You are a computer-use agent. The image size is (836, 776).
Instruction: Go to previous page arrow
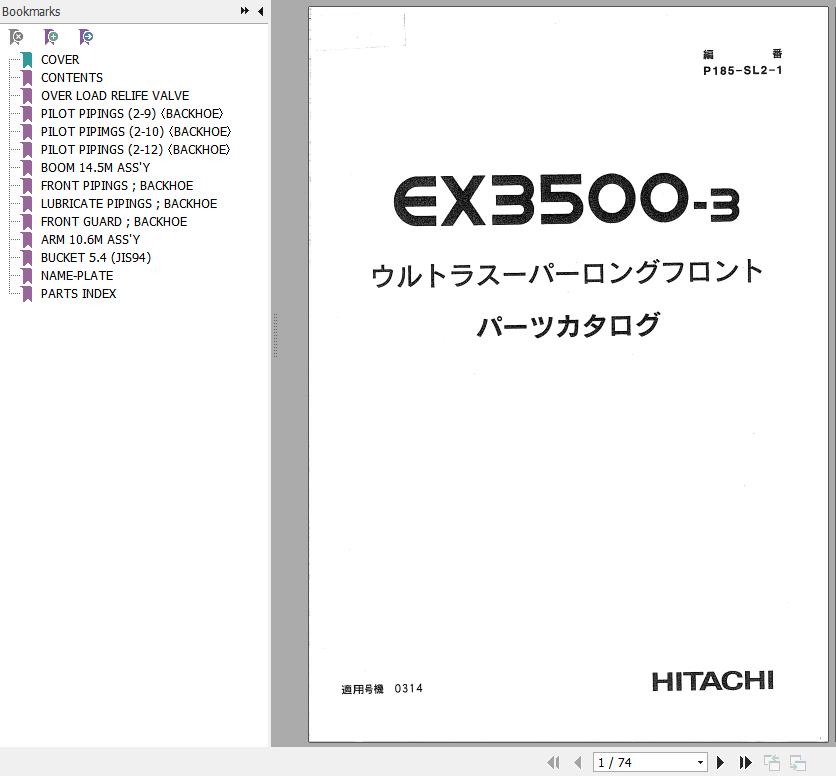577,763
